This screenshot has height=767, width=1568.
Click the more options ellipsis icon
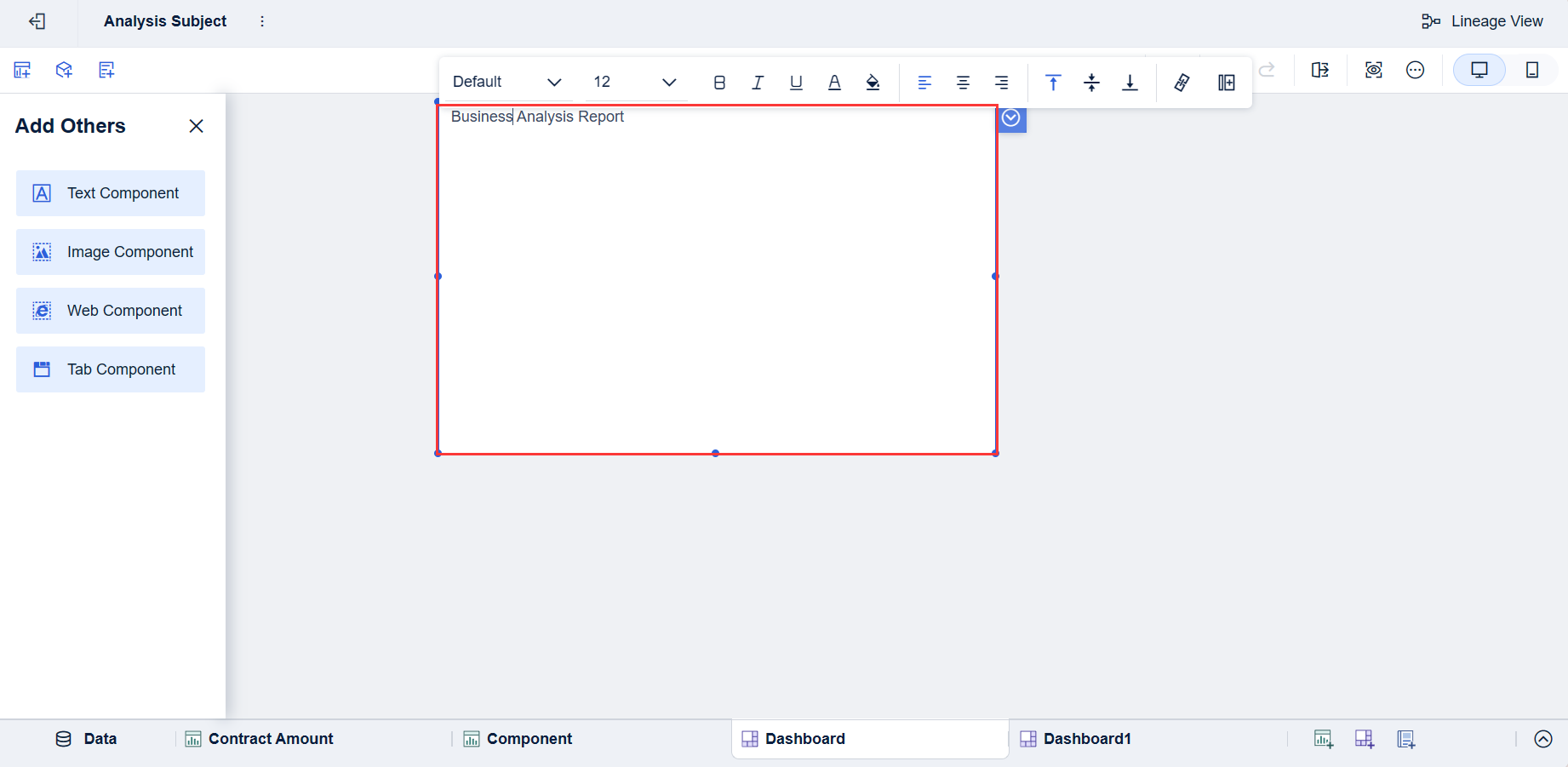tap(1416, 70)
